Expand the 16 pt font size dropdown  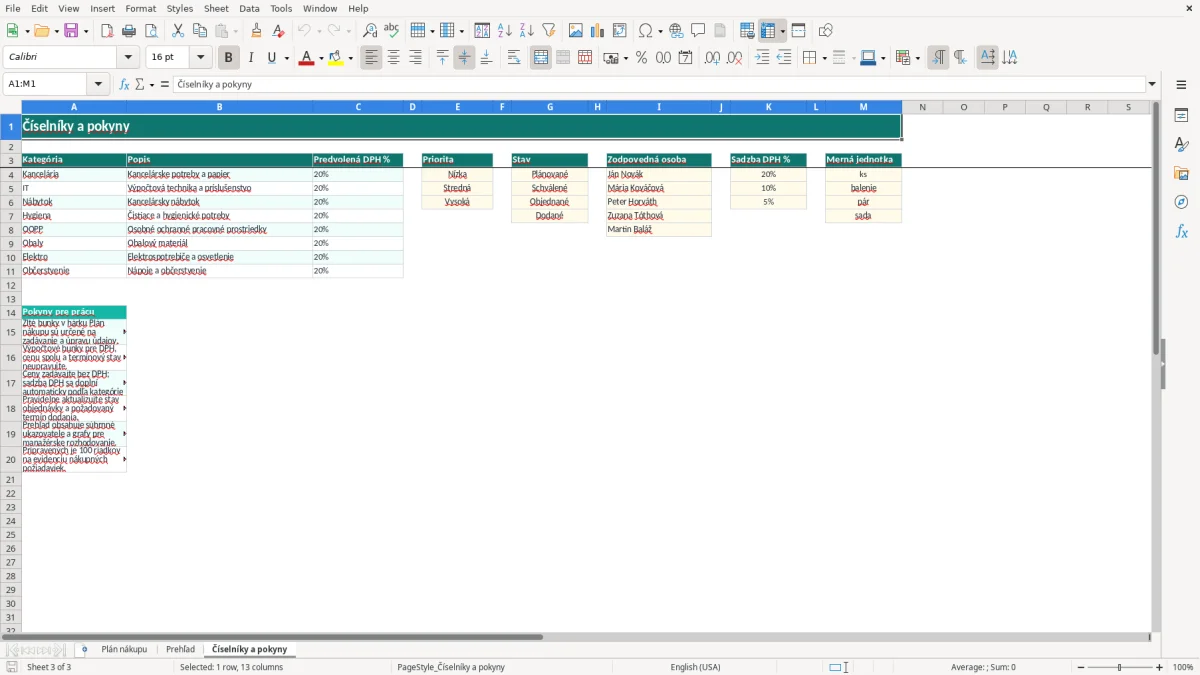tap(200, 58)
